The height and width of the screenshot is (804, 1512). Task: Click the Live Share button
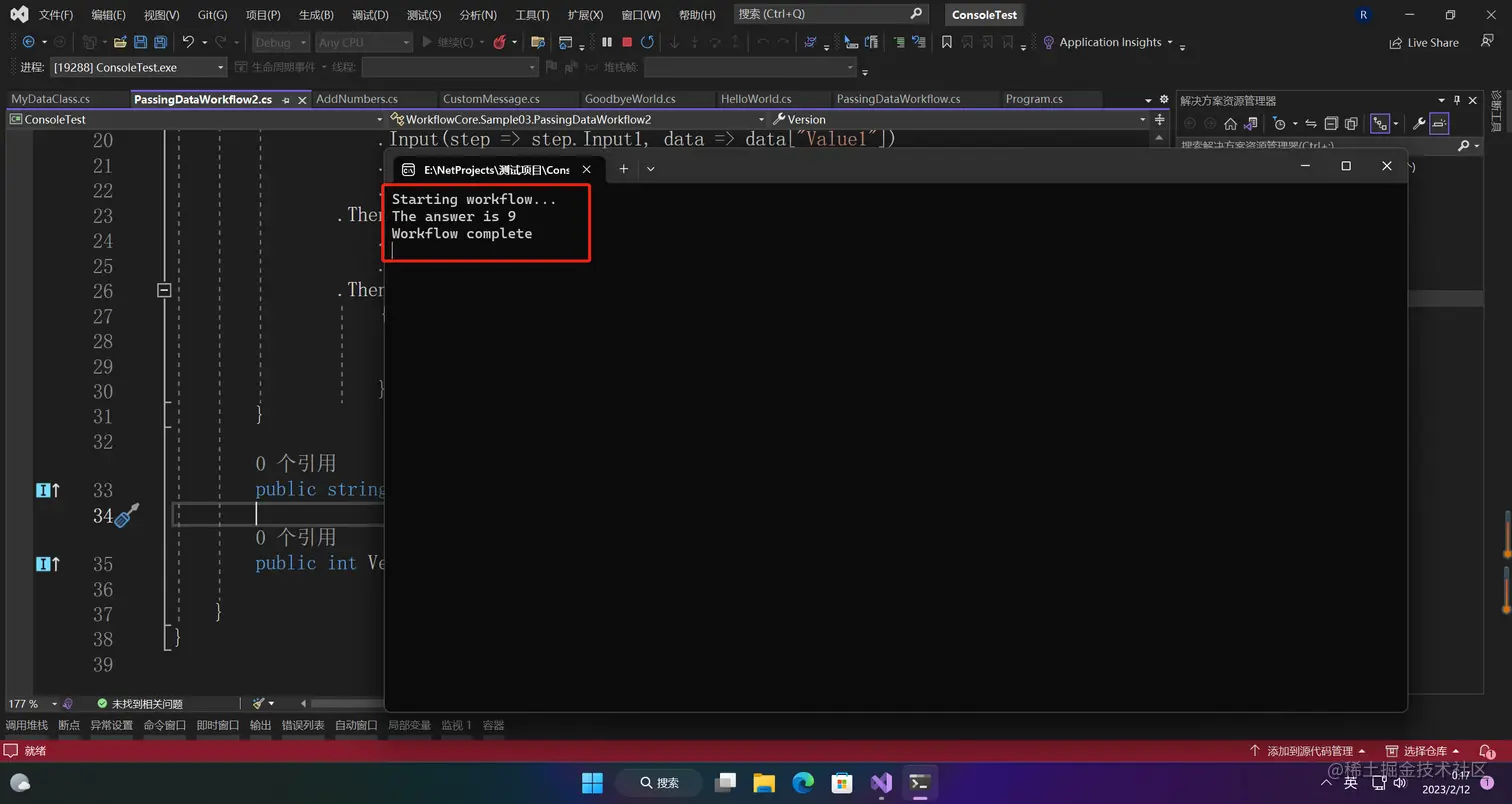pyautogui.click(x=1424, y=42)
